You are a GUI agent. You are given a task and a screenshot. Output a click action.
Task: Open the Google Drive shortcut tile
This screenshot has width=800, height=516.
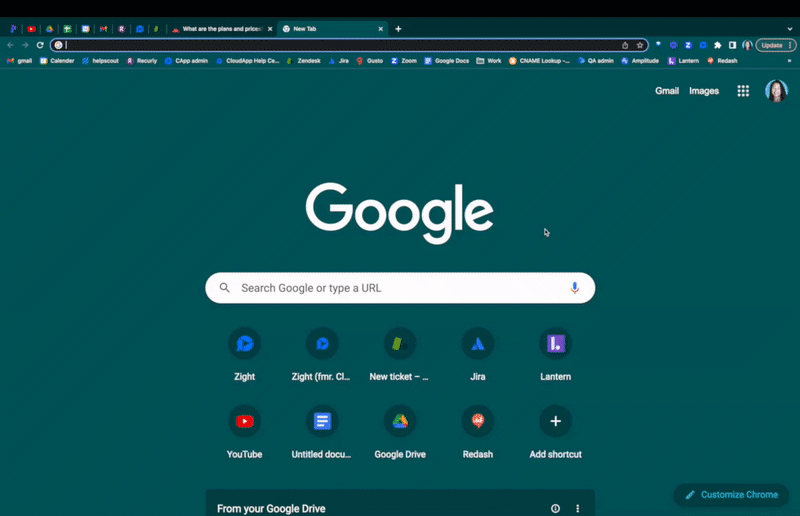pyautogui.click(x=399, y=432)
